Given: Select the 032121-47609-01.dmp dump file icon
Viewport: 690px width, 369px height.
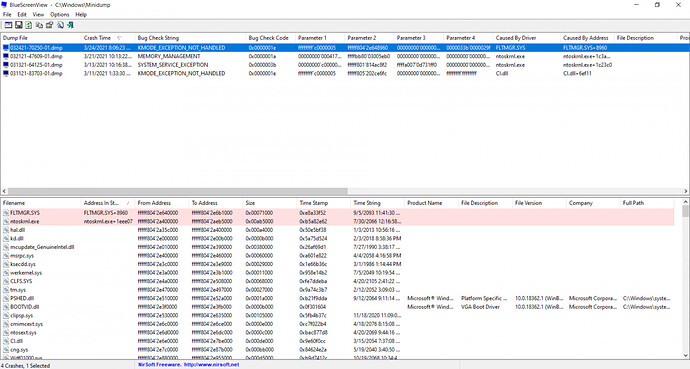Looking at the screenshot, I should coord(6,56).
